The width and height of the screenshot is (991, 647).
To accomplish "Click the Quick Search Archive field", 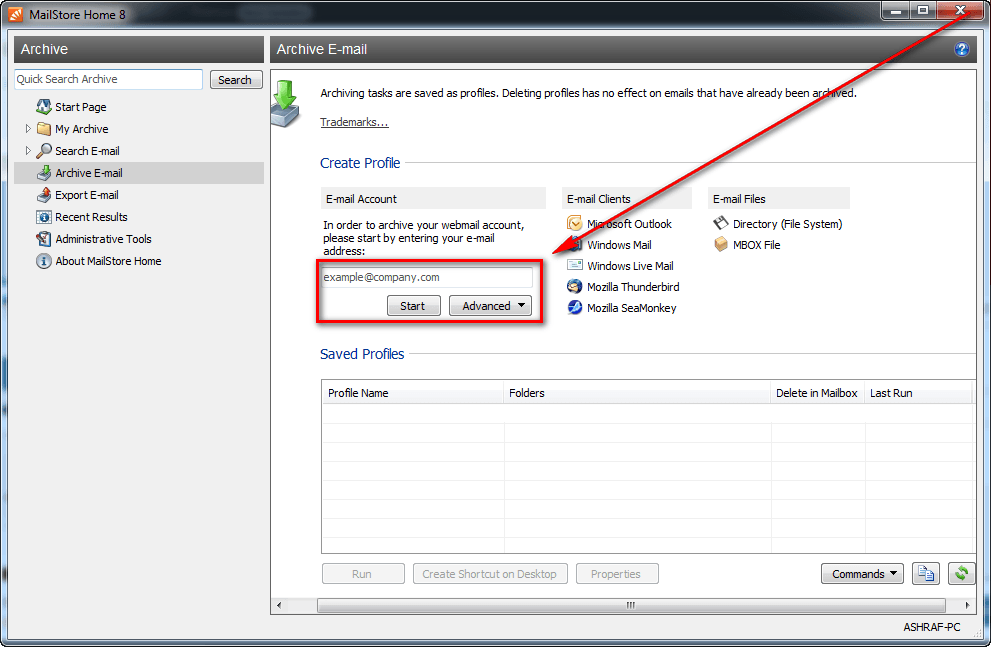I will (108, 79).
